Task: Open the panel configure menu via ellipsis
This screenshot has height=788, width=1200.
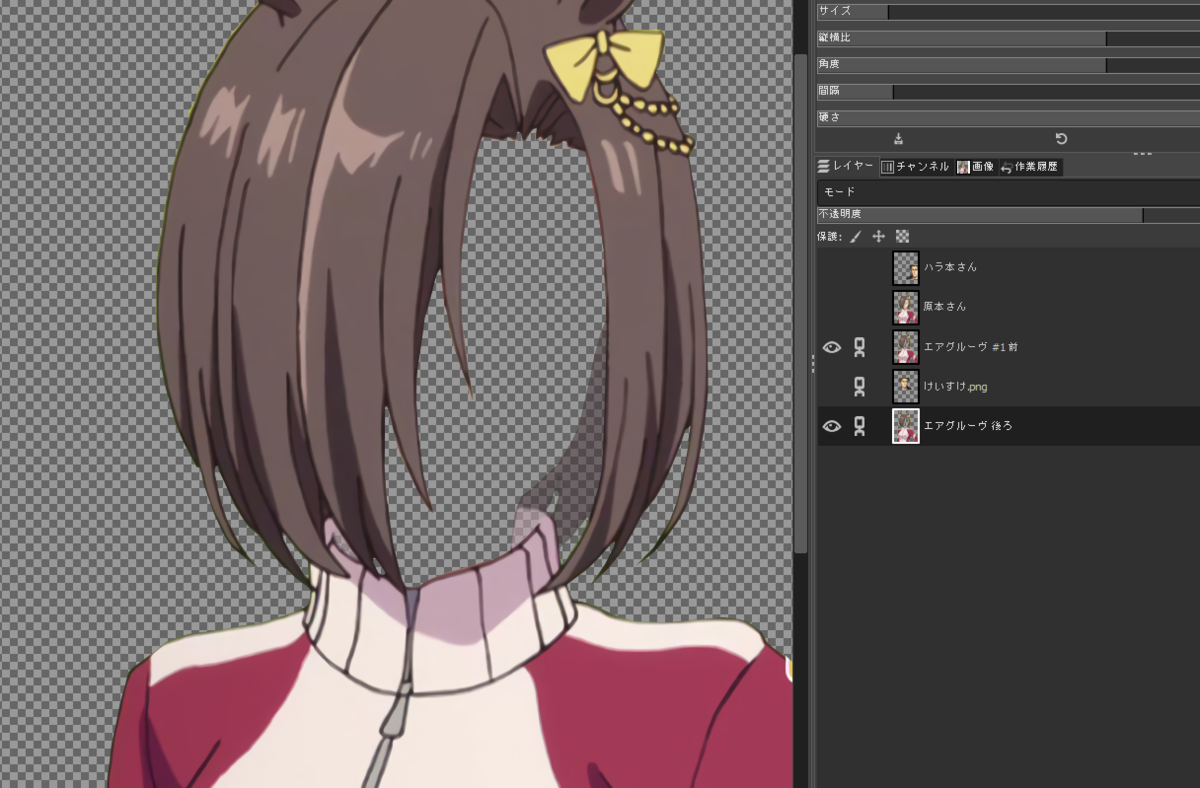Action: coord(1142,152)
